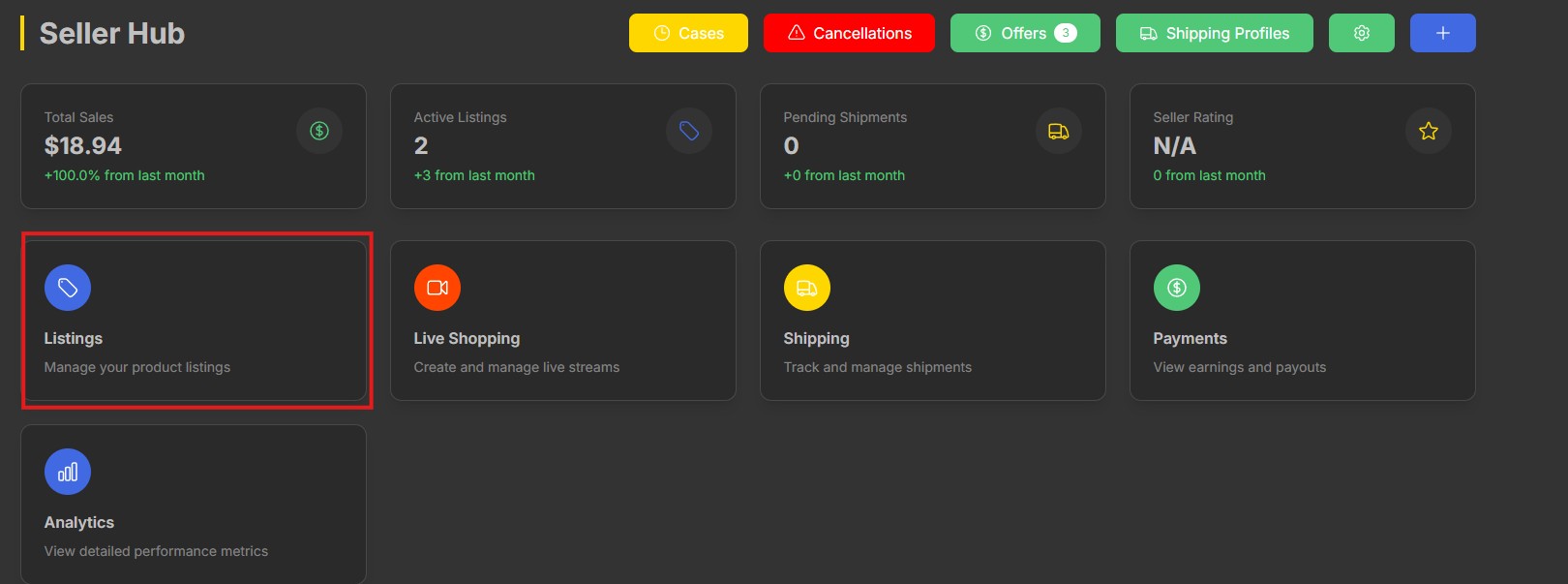Open the Listings card title
The width and height of the screenshot is (1568, 584).
click(x=74, y=338)
